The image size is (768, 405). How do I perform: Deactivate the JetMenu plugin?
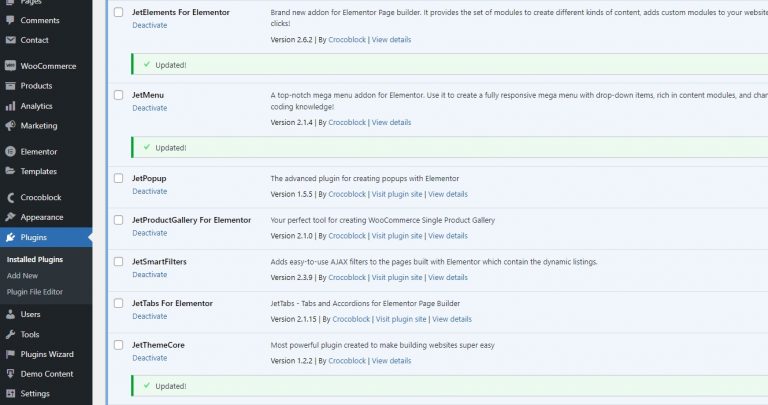pos(149,108)
